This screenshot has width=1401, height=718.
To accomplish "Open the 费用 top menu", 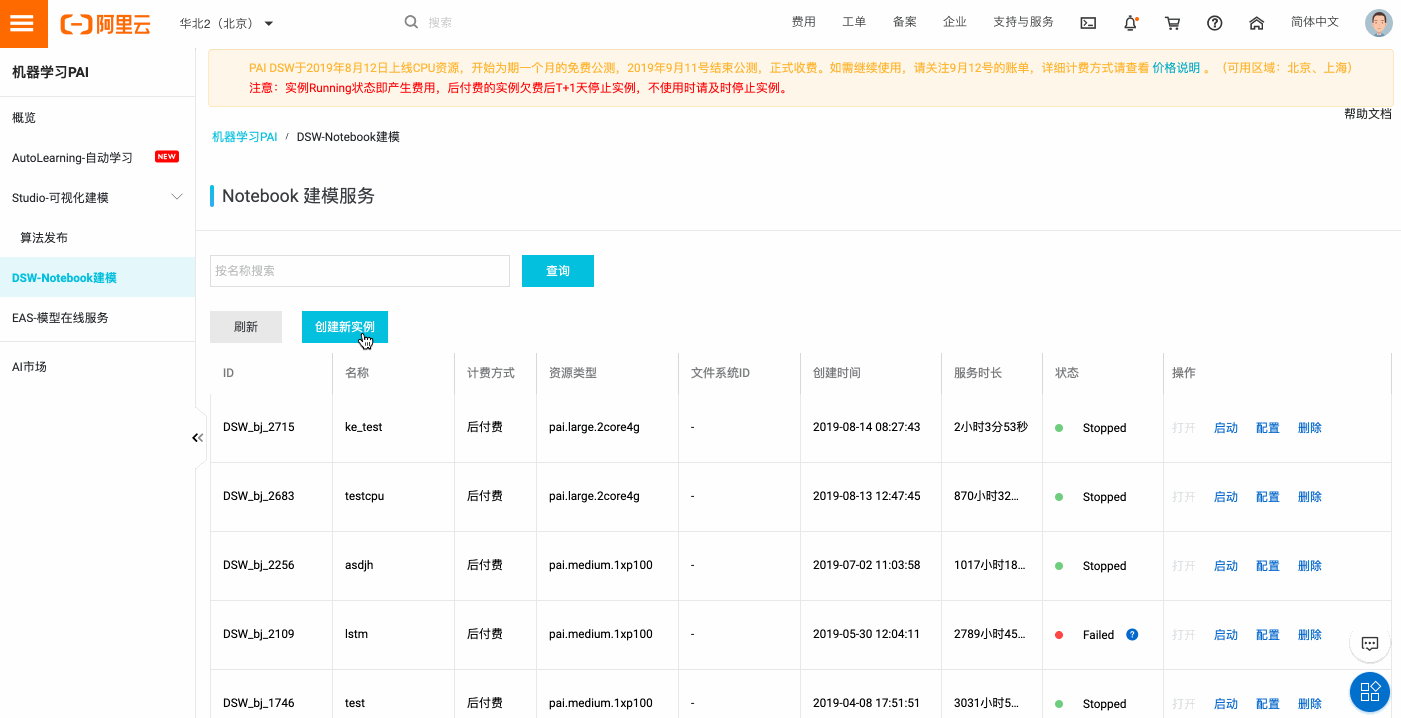I will click(x=803, y=22).
